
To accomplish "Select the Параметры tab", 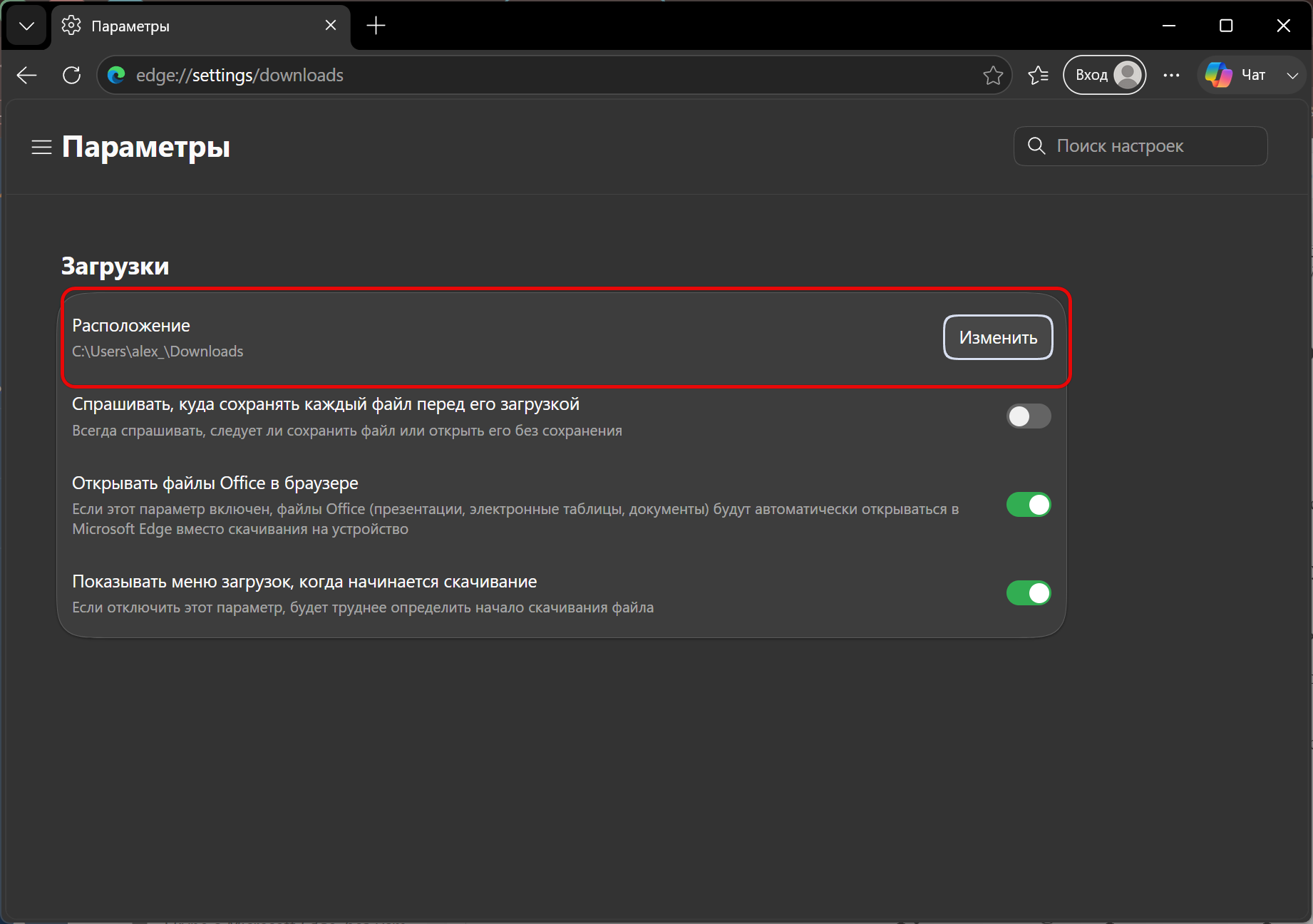I will (x=201, y=26).
